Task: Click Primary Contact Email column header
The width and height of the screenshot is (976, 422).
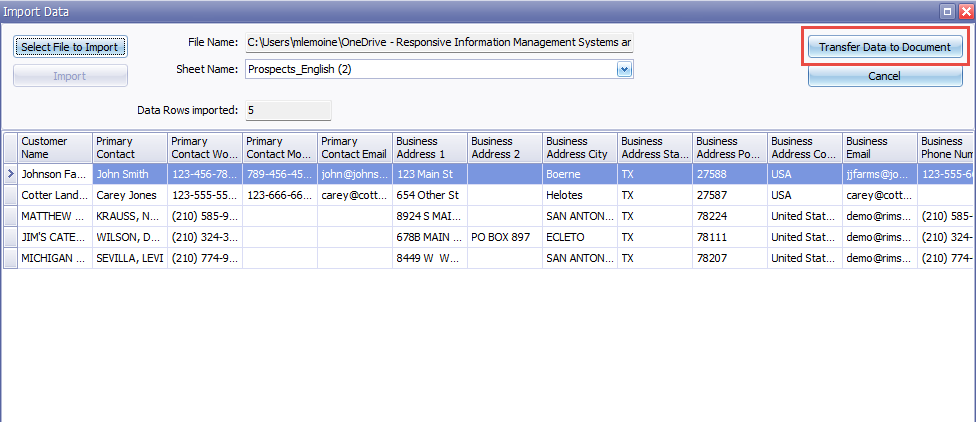Action: 355,148
